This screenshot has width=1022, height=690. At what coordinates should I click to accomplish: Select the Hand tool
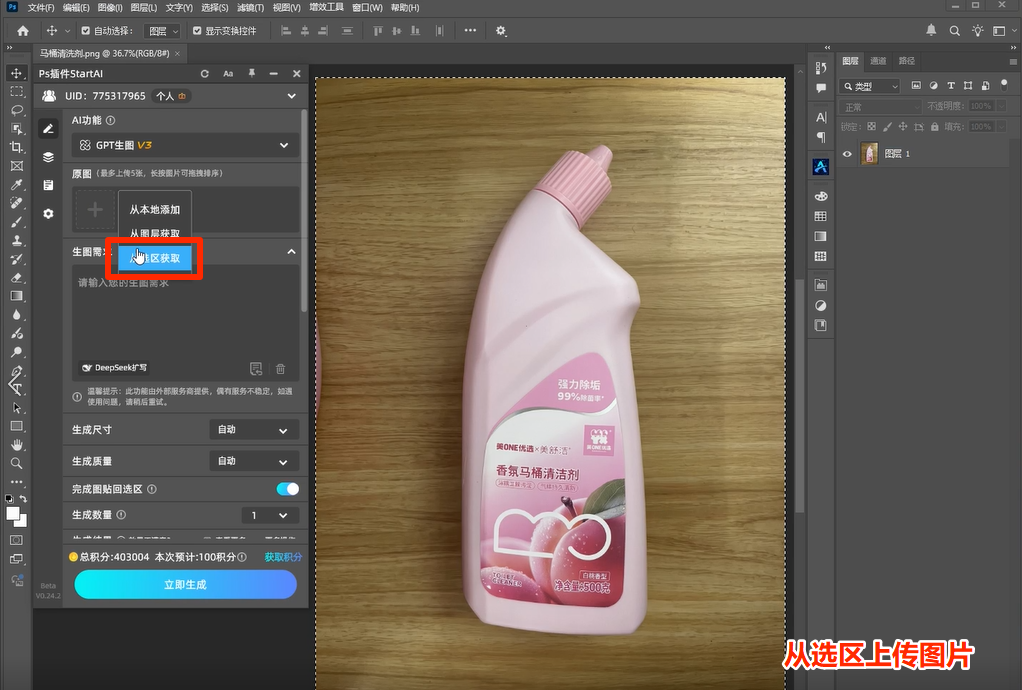click(x=16, y=445)
